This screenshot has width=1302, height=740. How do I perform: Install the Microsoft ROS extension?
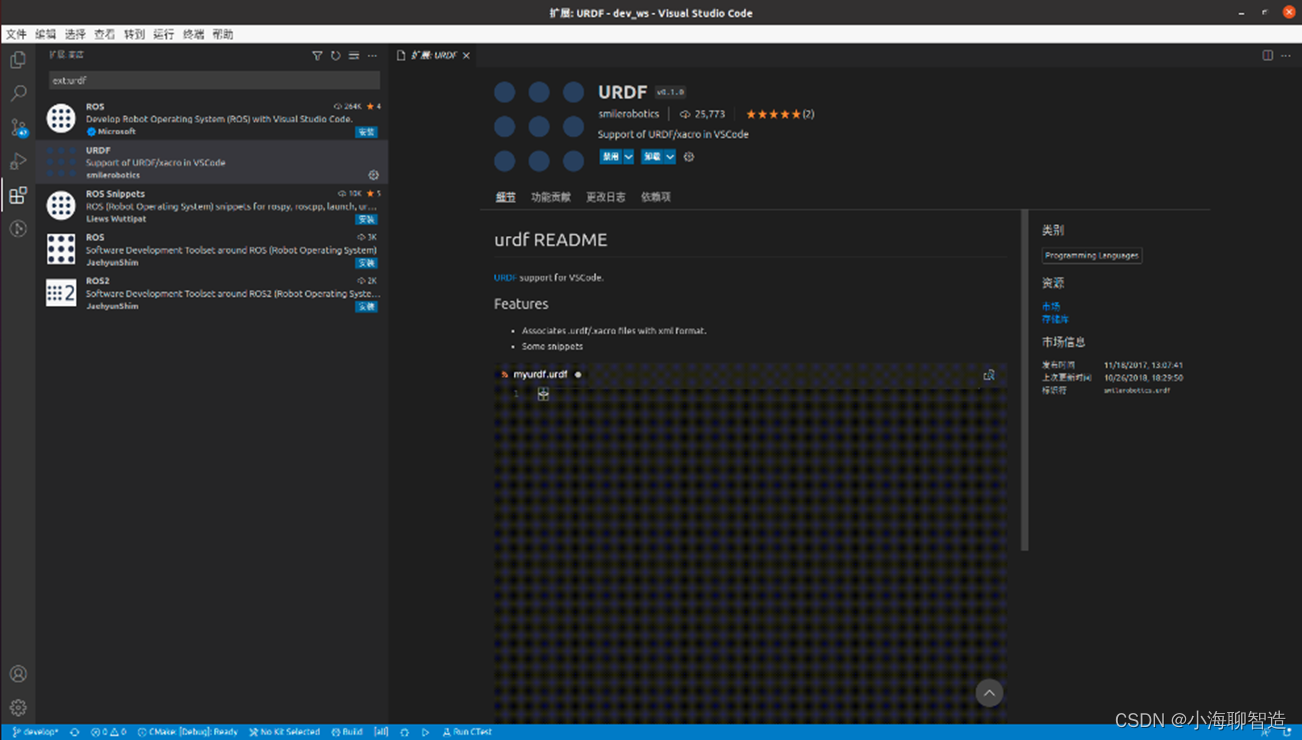(367, 132)
